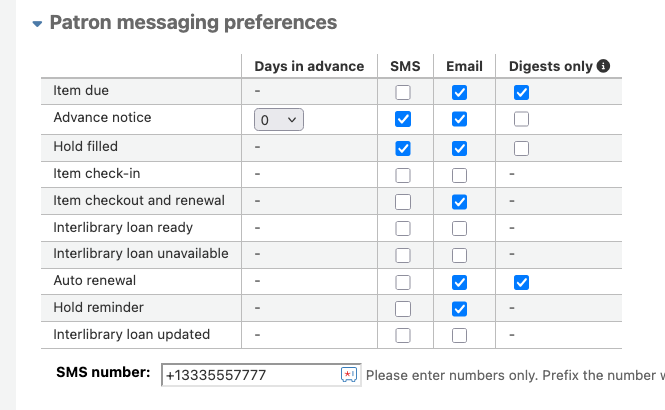Uncheck SMS for Hold filled
The image size is (665, 410).
click(x=402, y=148)
